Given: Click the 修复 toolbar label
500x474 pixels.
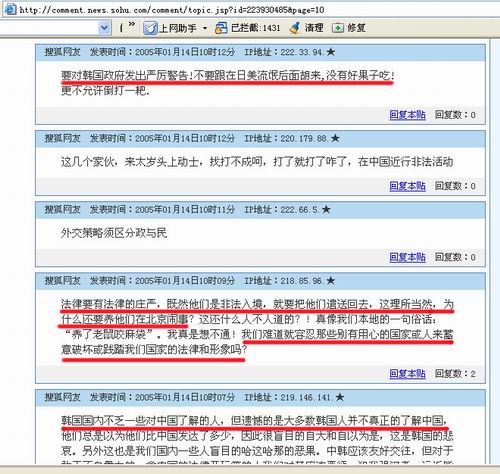Looking at the screenshot, I should point(356,28).
